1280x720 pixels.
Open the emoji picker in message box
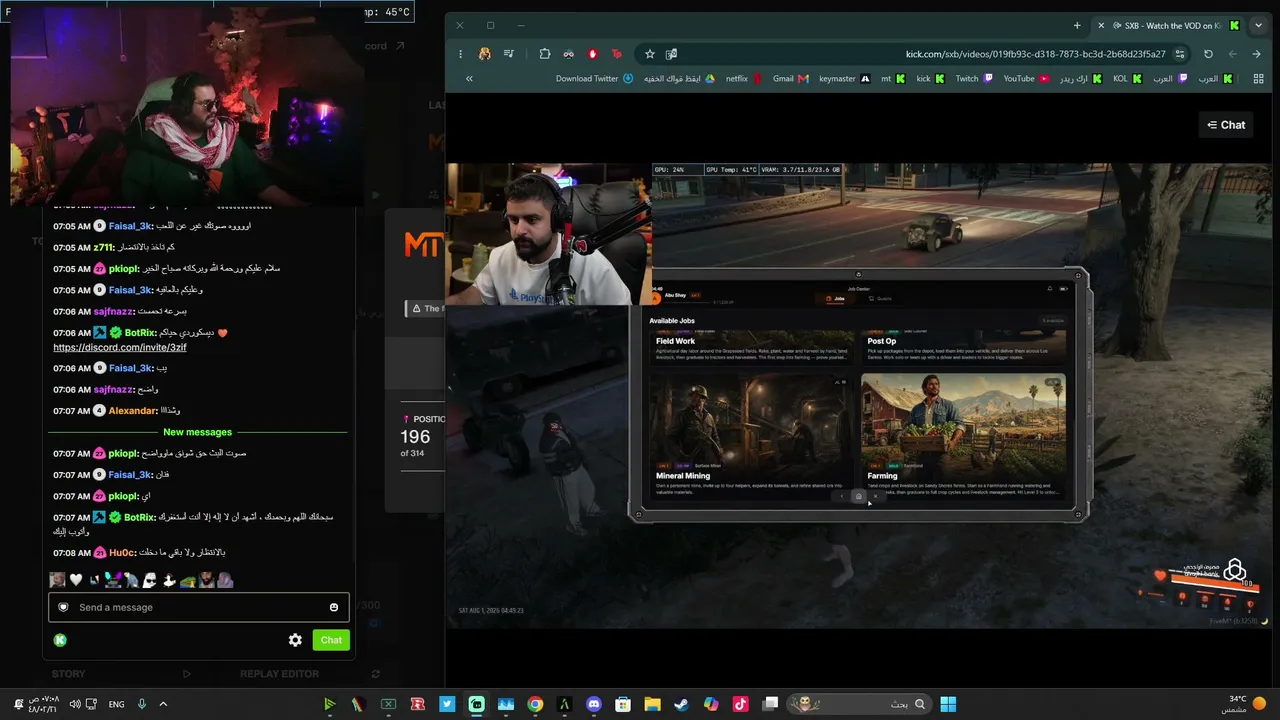334,607
